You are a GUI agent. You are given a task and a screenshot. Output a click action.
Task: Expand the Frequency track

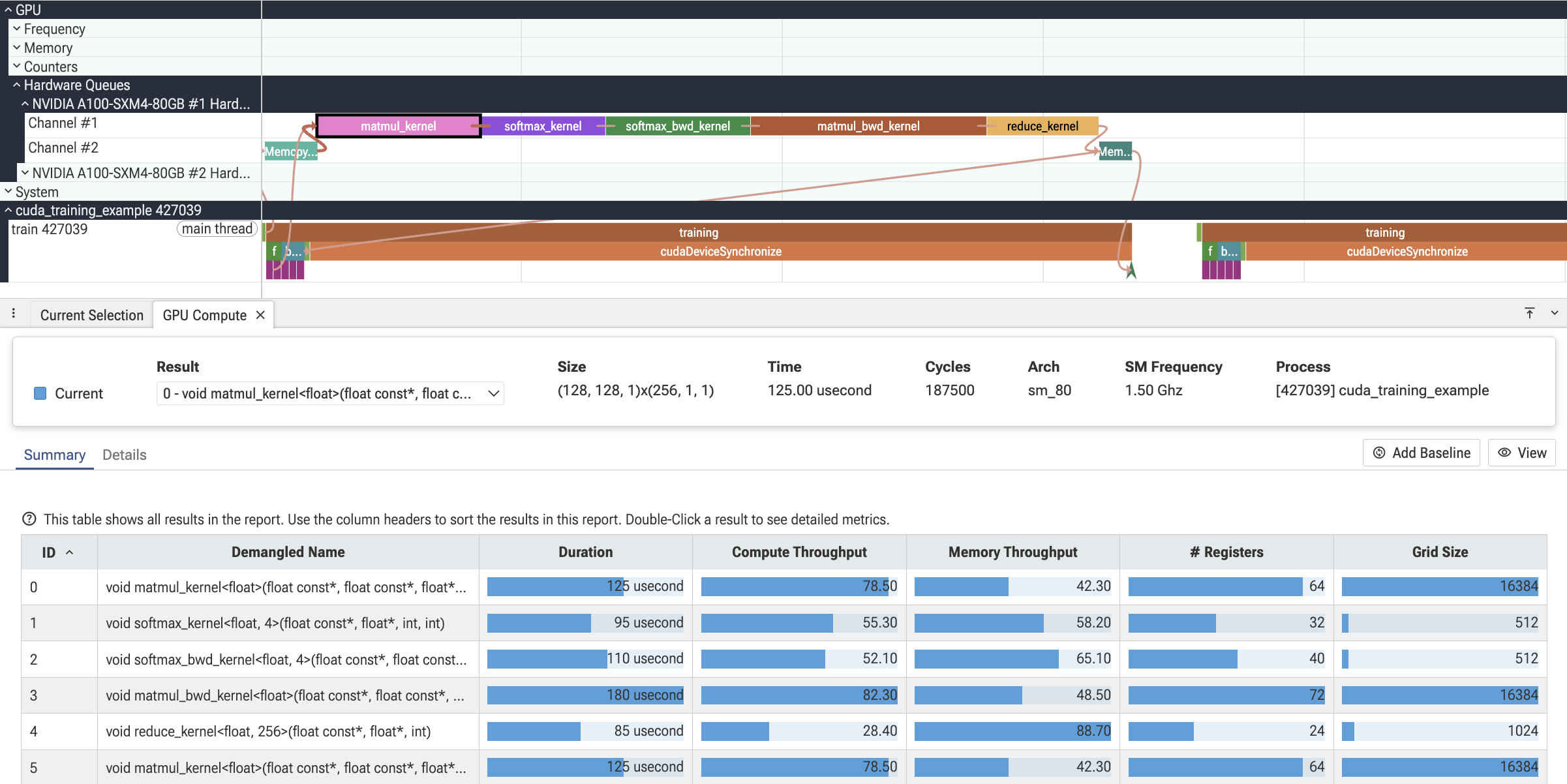coord(16,29)
